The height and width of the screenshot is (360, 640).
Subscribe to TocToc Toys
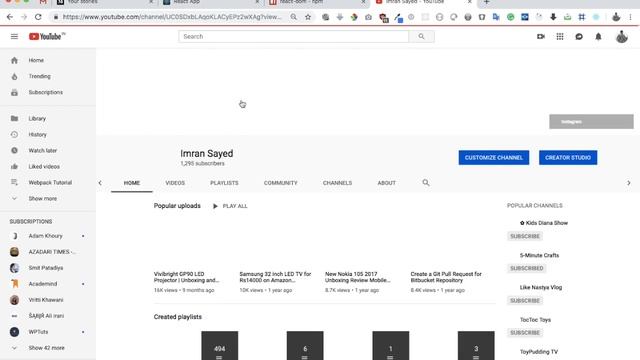click(525, 333)
